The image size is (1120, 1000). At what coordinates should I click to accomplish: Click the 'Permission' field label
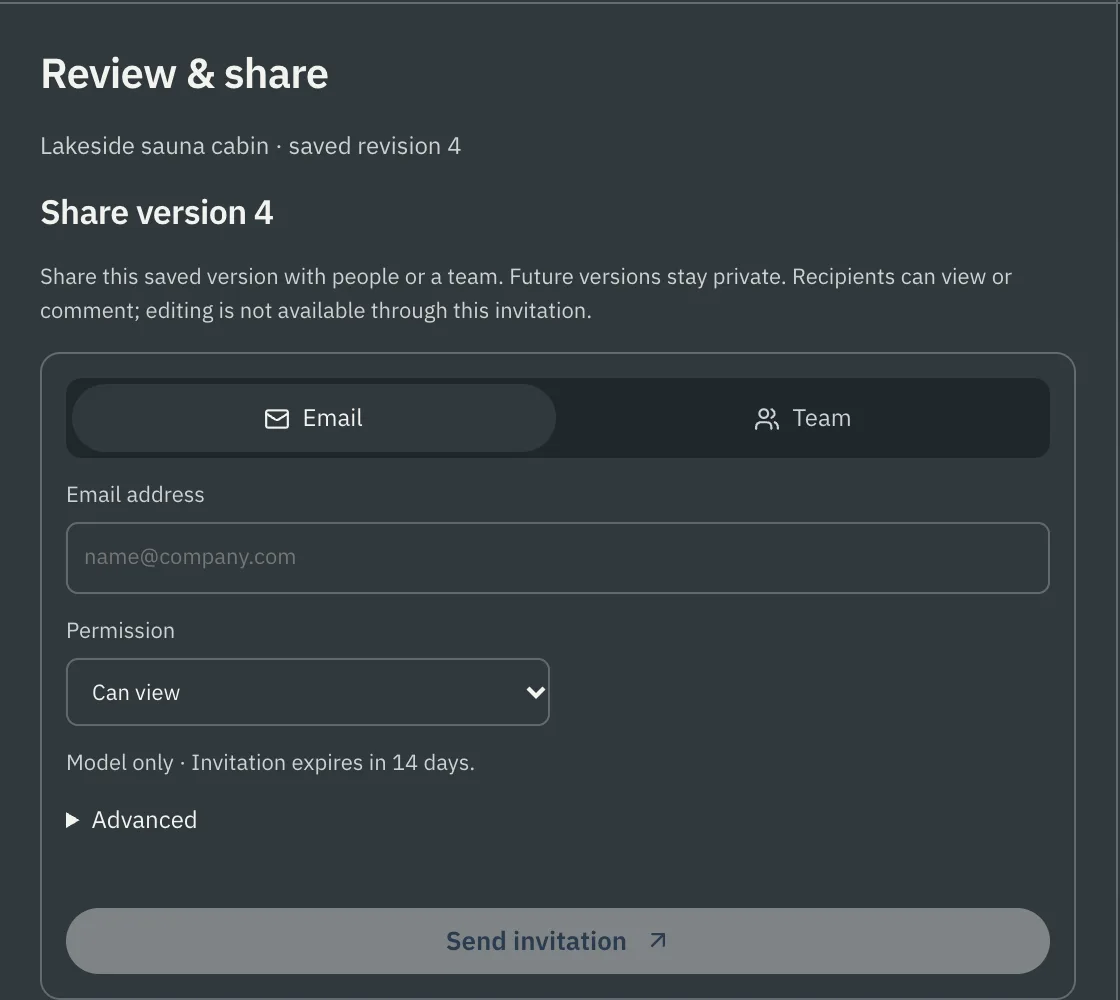[x=121, y=631]
